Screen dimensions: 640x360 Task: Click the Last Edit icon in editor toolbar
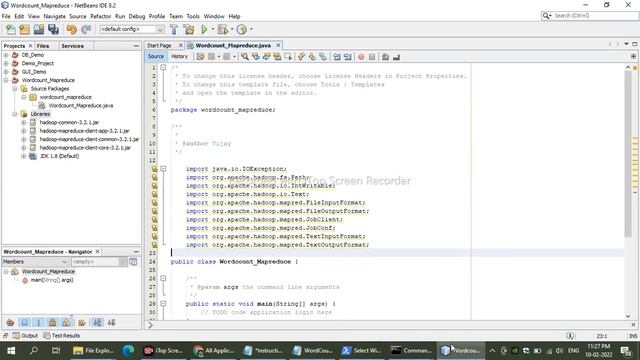tap(200, 57)
